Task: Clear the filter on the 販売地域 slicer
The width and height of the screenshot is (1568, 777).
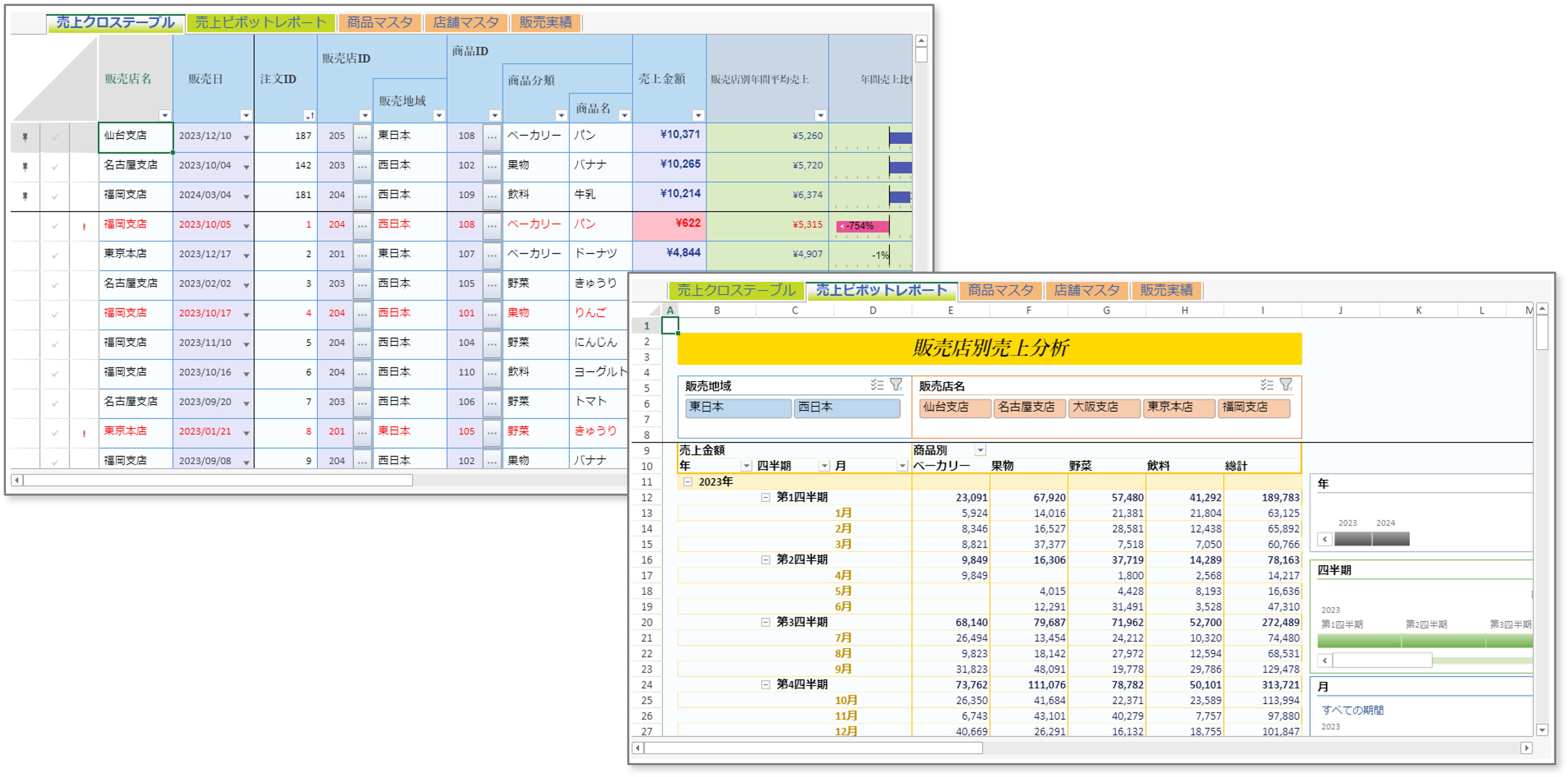Action: (896, 385)
